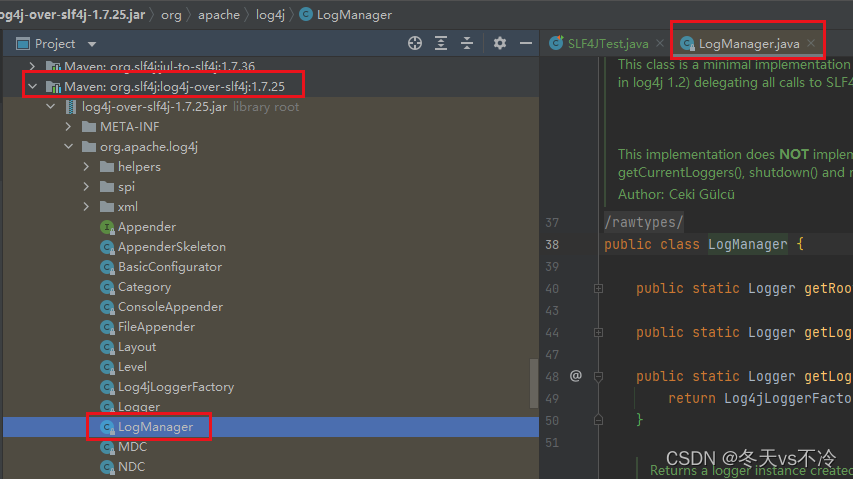
Task: Hide the Project tool window with minus icon
Action: coord(526,43)
